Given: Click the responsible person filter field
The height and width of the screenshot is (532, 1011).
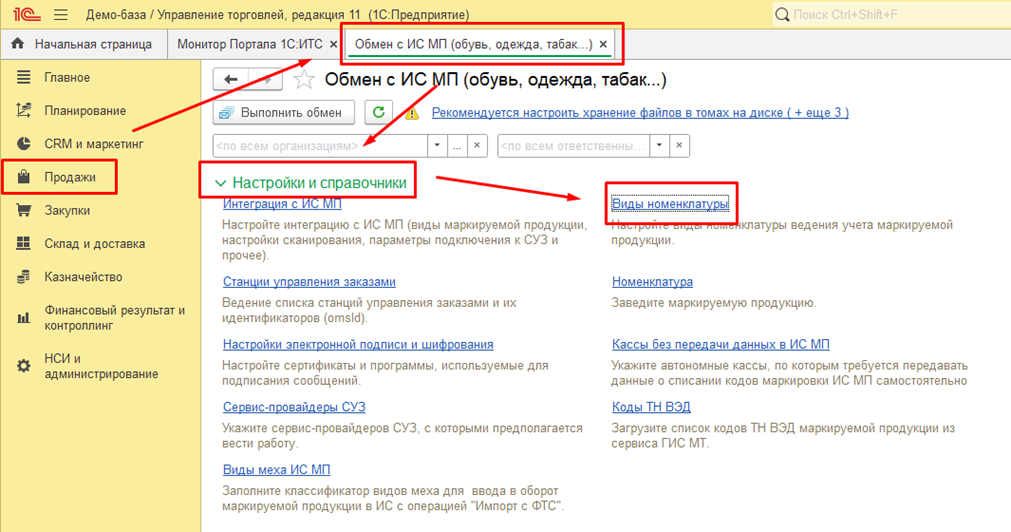Looking at the screenshot, I should tap(574, 146).
